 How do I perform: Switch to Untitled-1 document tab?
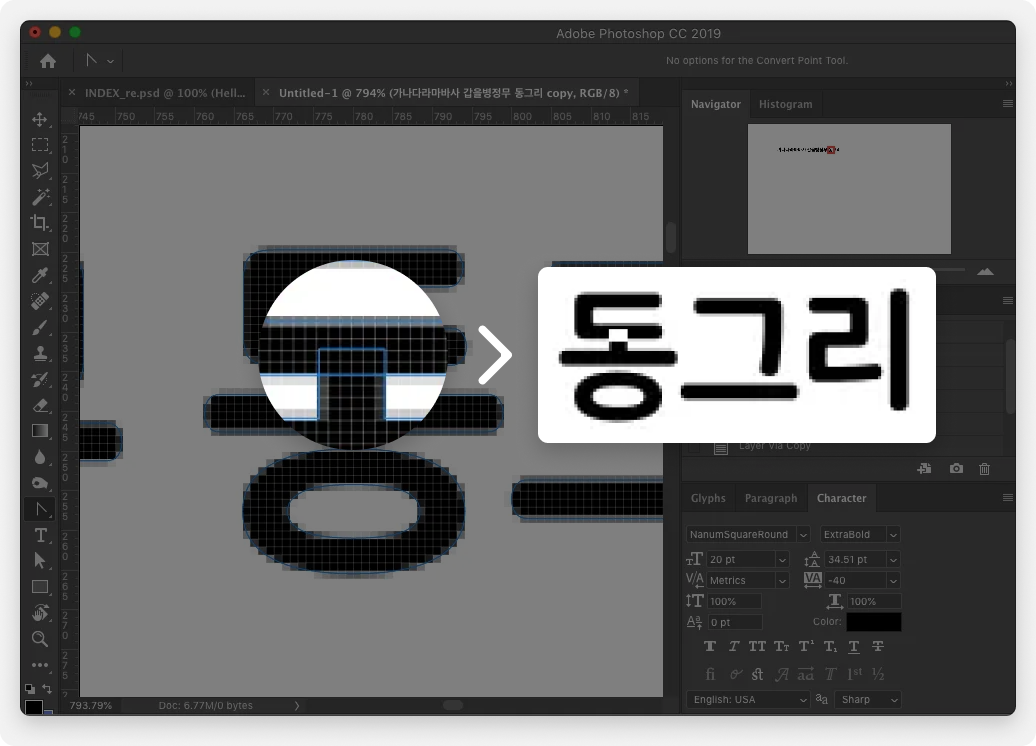[x=453, y=93]
